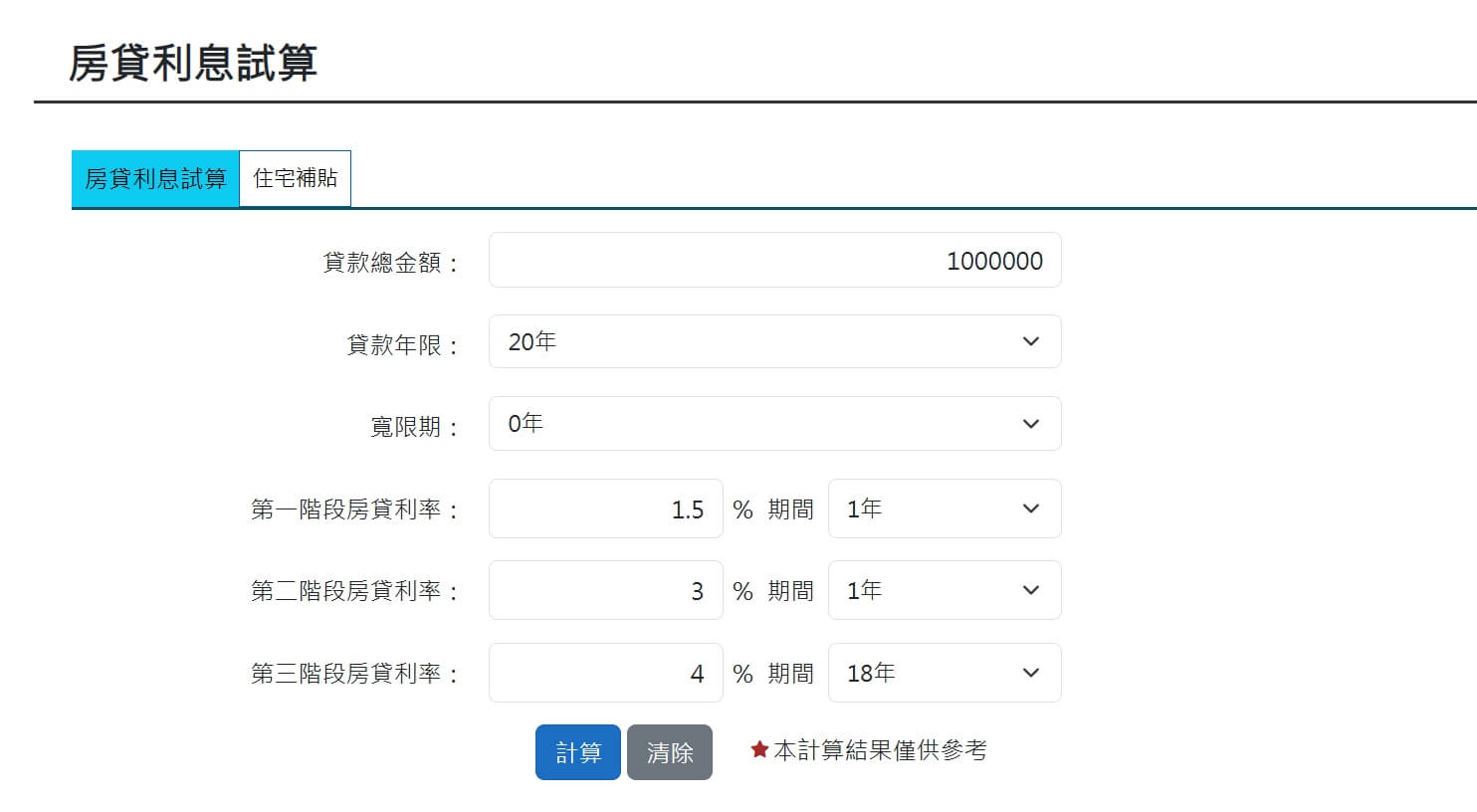Viewport: 1477px width, 812px height.
Task: Open the 期間 dropdown for 第二階段房貸利率
Action: (944, 590)
